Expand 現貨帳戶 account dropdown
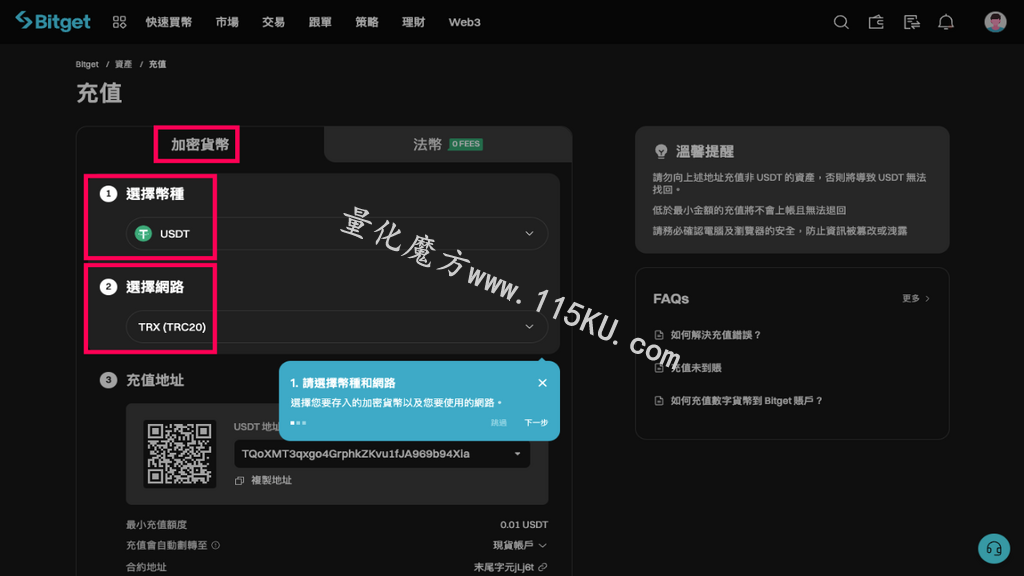This screenshot has height=576, width=1024. [520, 545]
